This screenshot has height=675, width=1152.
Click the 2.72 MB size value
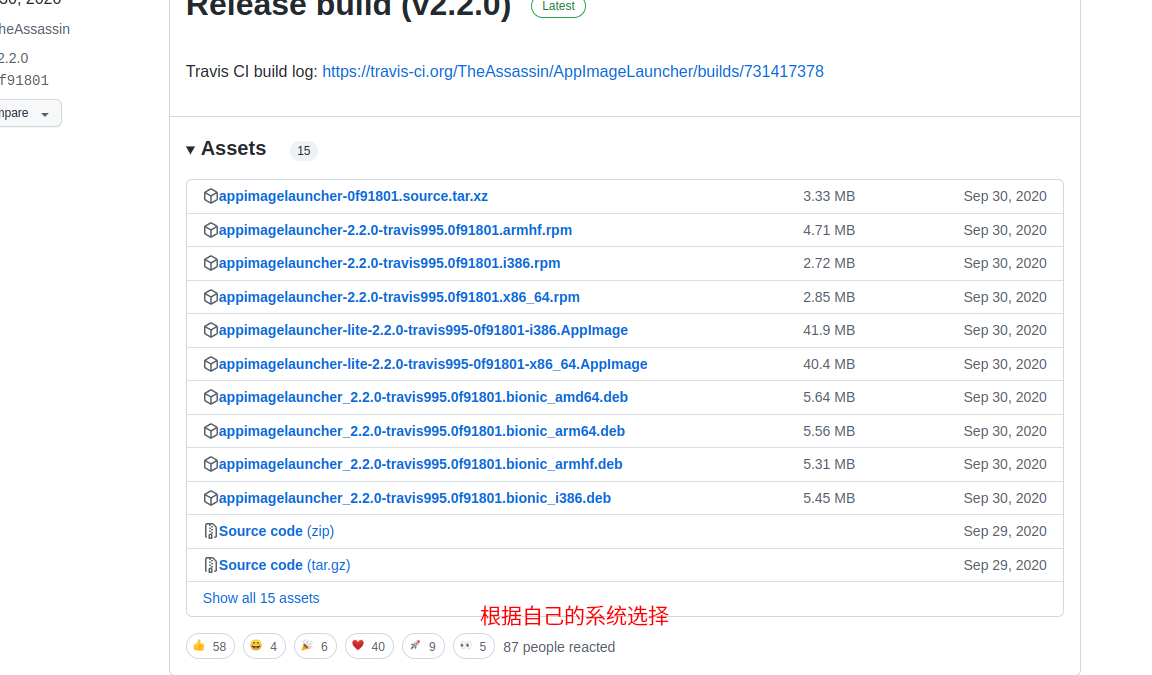(x=829, y=263)
